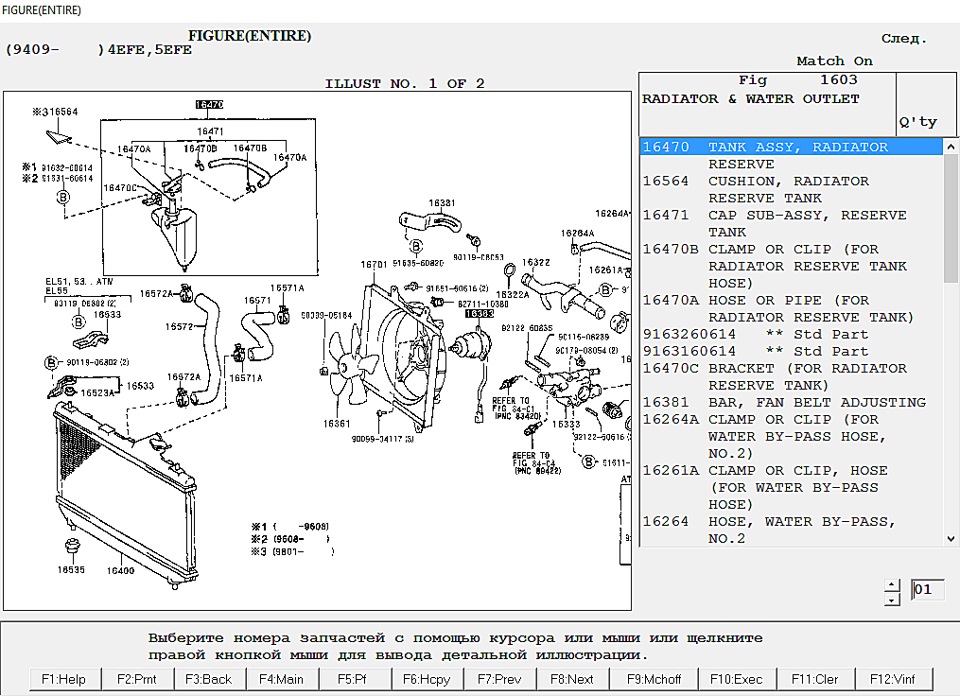Click 16571A label near top clamp
The height and width of the screenshot is (696, 960).
click(x=287, y=288)
